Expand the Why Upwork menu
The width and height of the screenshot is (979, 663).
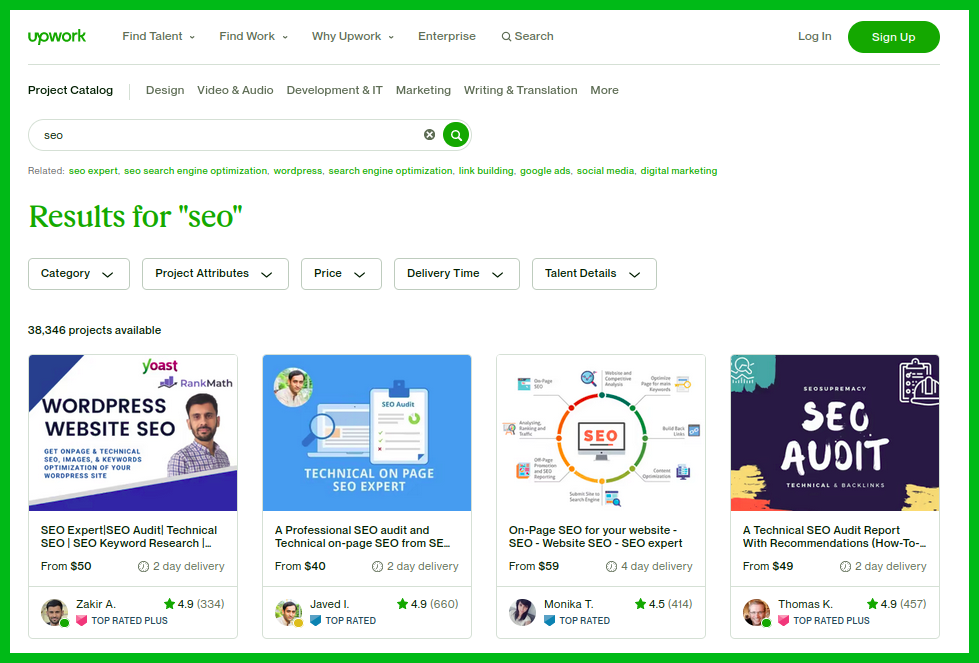point(353,36)
